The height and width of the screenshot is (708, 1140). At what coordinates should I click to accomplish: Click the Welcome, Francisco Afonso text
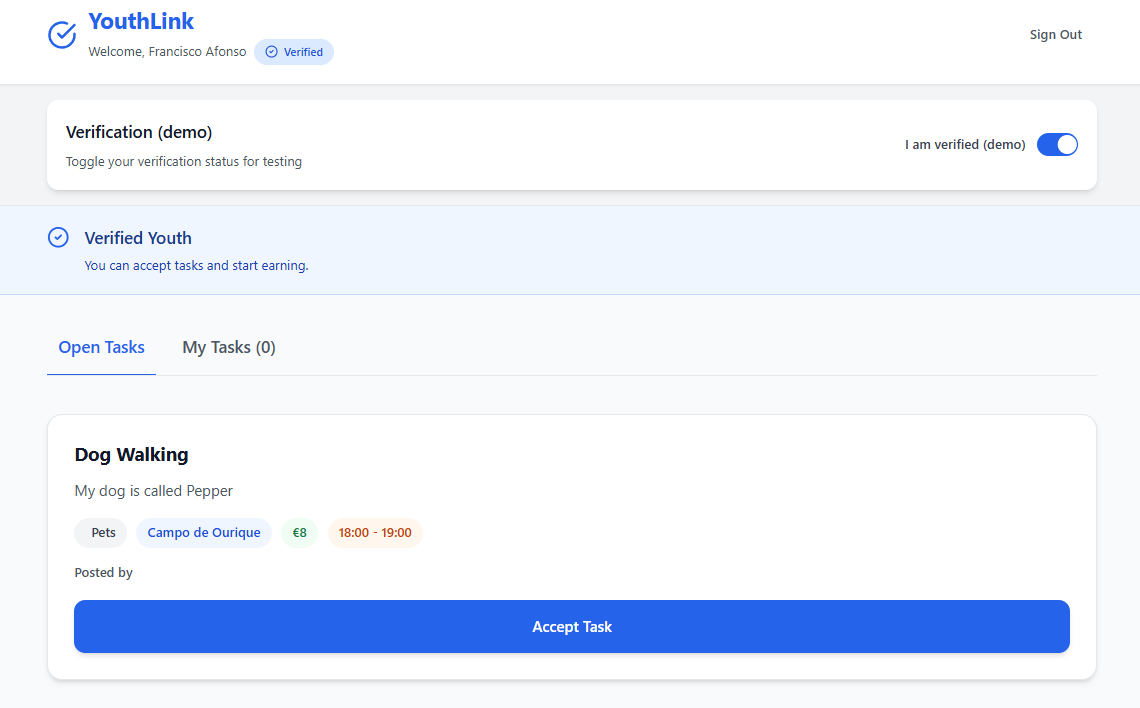click(x=167, y=52)
